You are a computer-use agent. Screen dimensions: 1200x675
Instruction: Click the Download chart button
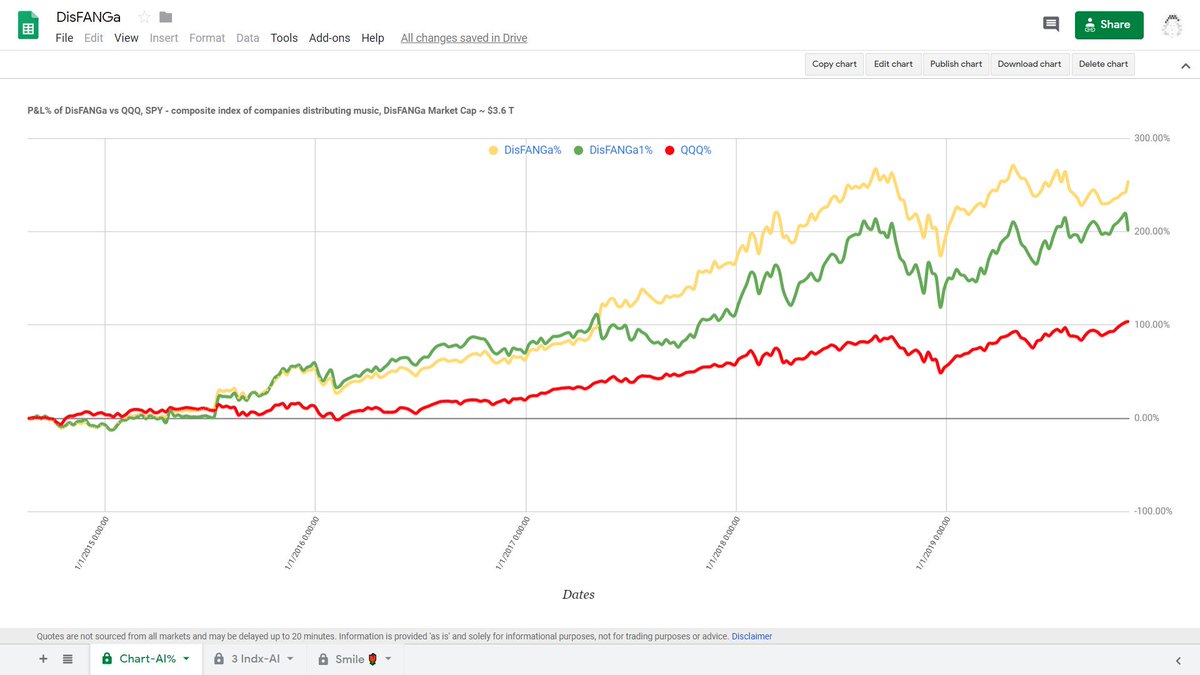(1029, 64)
